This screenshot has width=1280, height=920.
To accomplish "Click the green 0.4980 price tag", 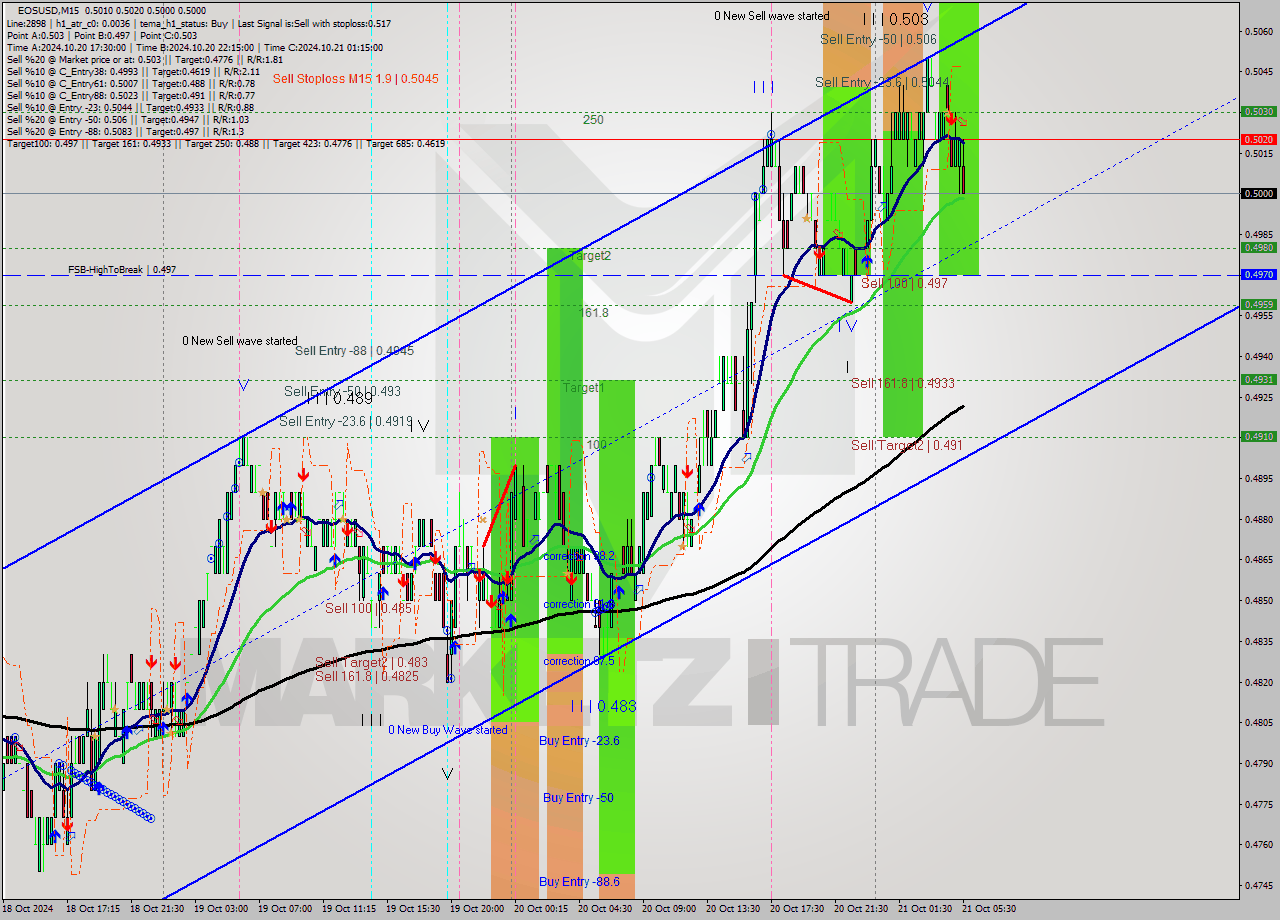I will point(1258,247).
